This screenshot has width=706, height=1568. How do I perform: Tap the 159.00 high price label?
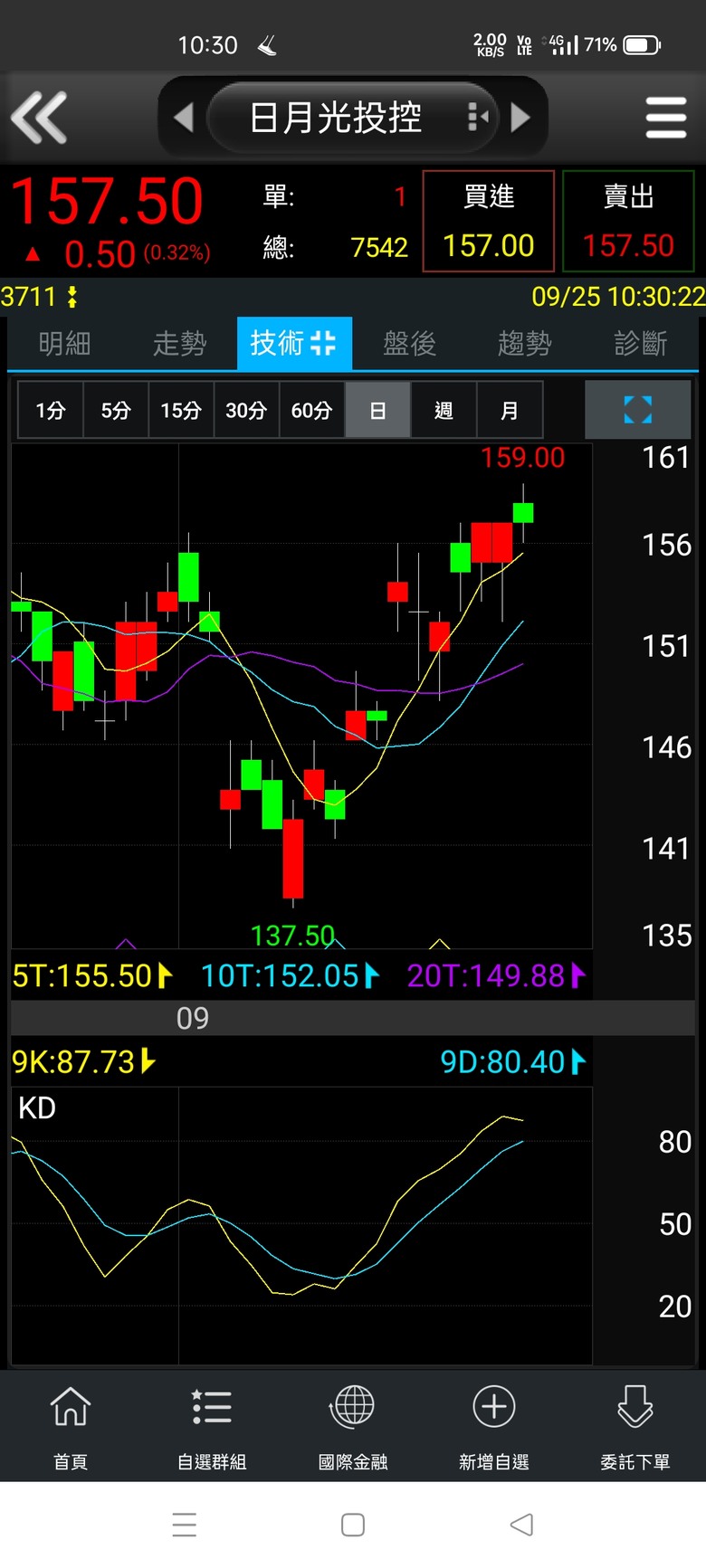click(522, 458)
